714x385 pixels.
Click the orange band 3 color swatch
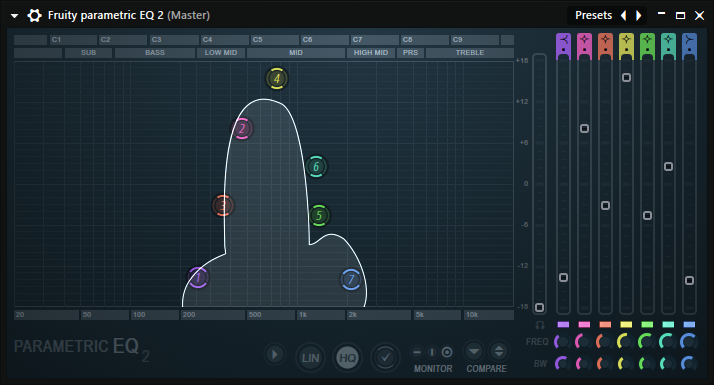pos(605,324)
